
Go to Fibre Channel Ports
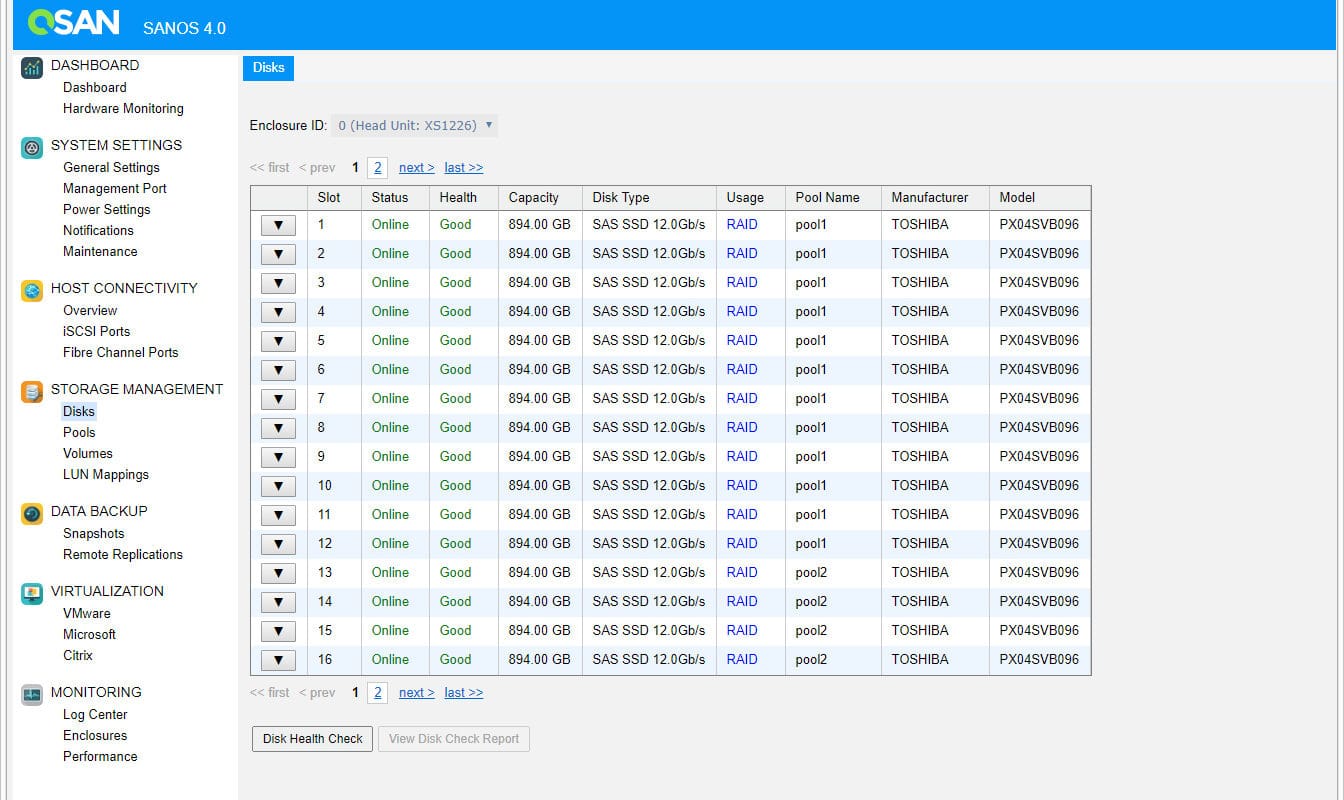121,352
